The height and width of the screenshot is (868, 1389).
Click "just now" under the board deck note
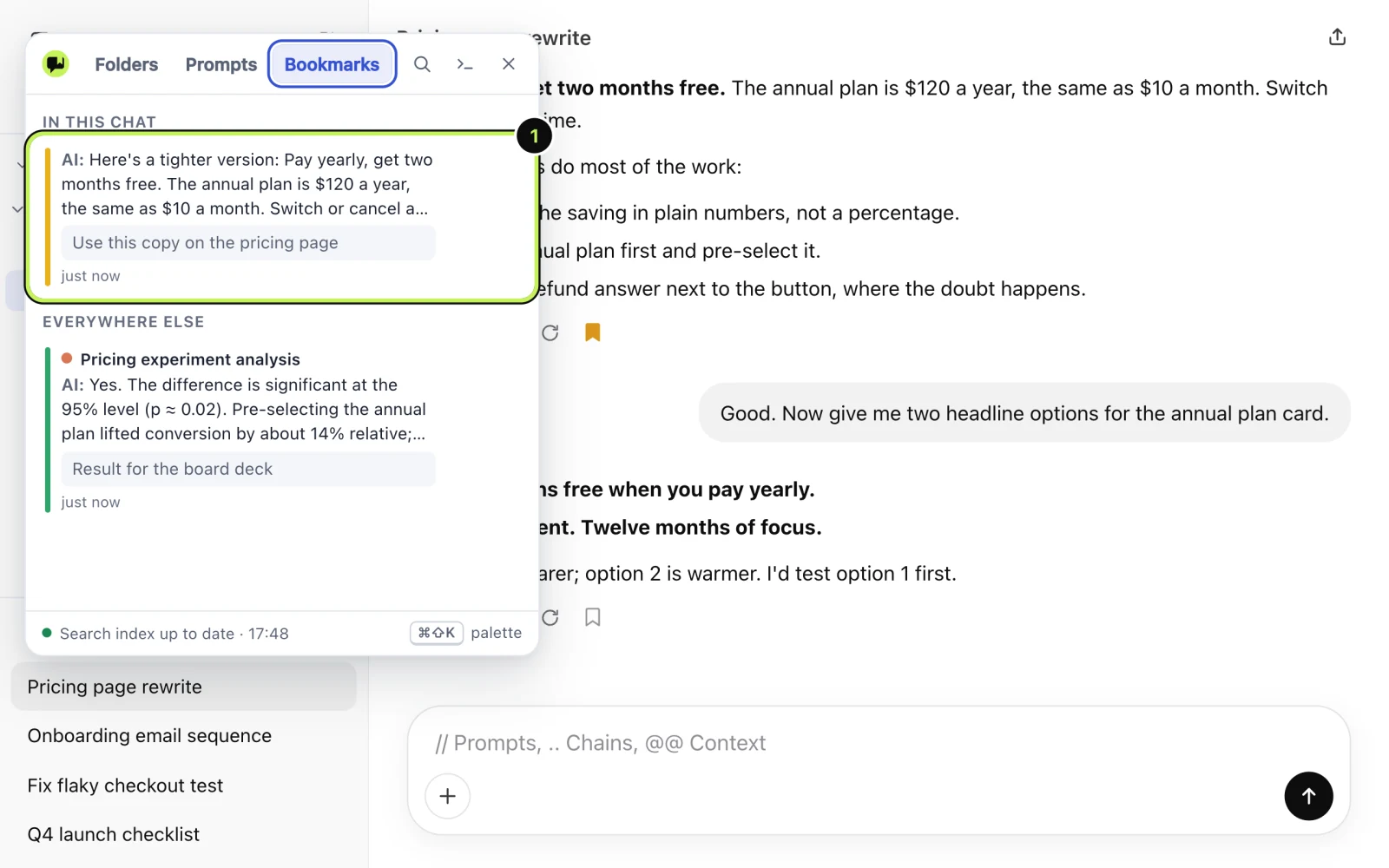click(x=90, y=503)
